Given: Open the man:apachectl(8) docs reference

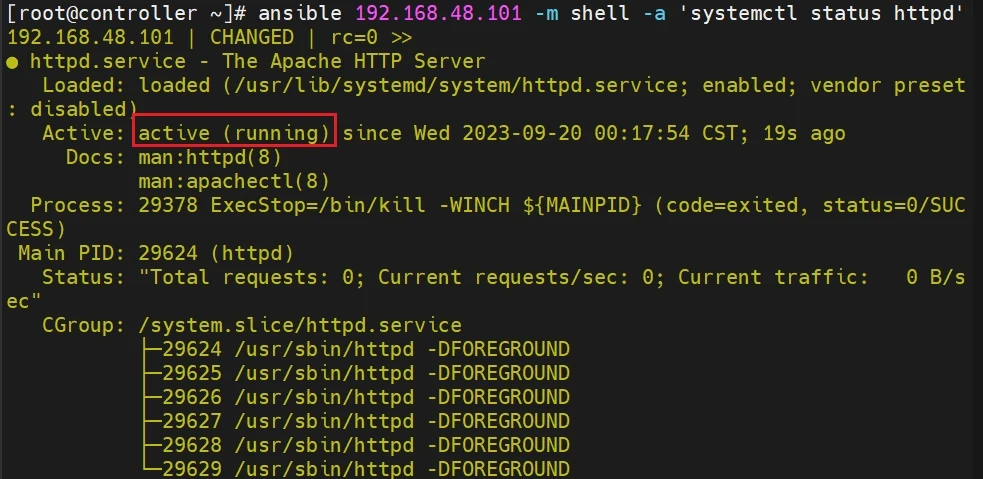Looking at the screenshot, I should [234, 181].
